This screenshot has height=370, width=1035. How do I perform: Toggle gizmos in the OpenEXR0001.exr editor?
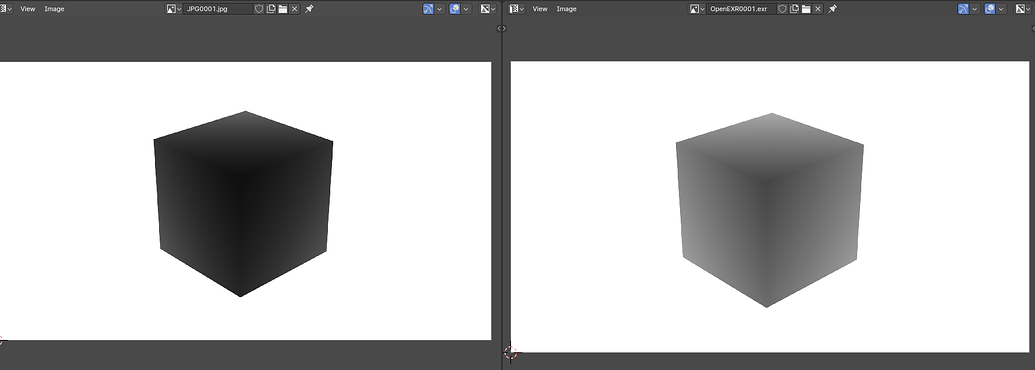[x=964, y=9]
